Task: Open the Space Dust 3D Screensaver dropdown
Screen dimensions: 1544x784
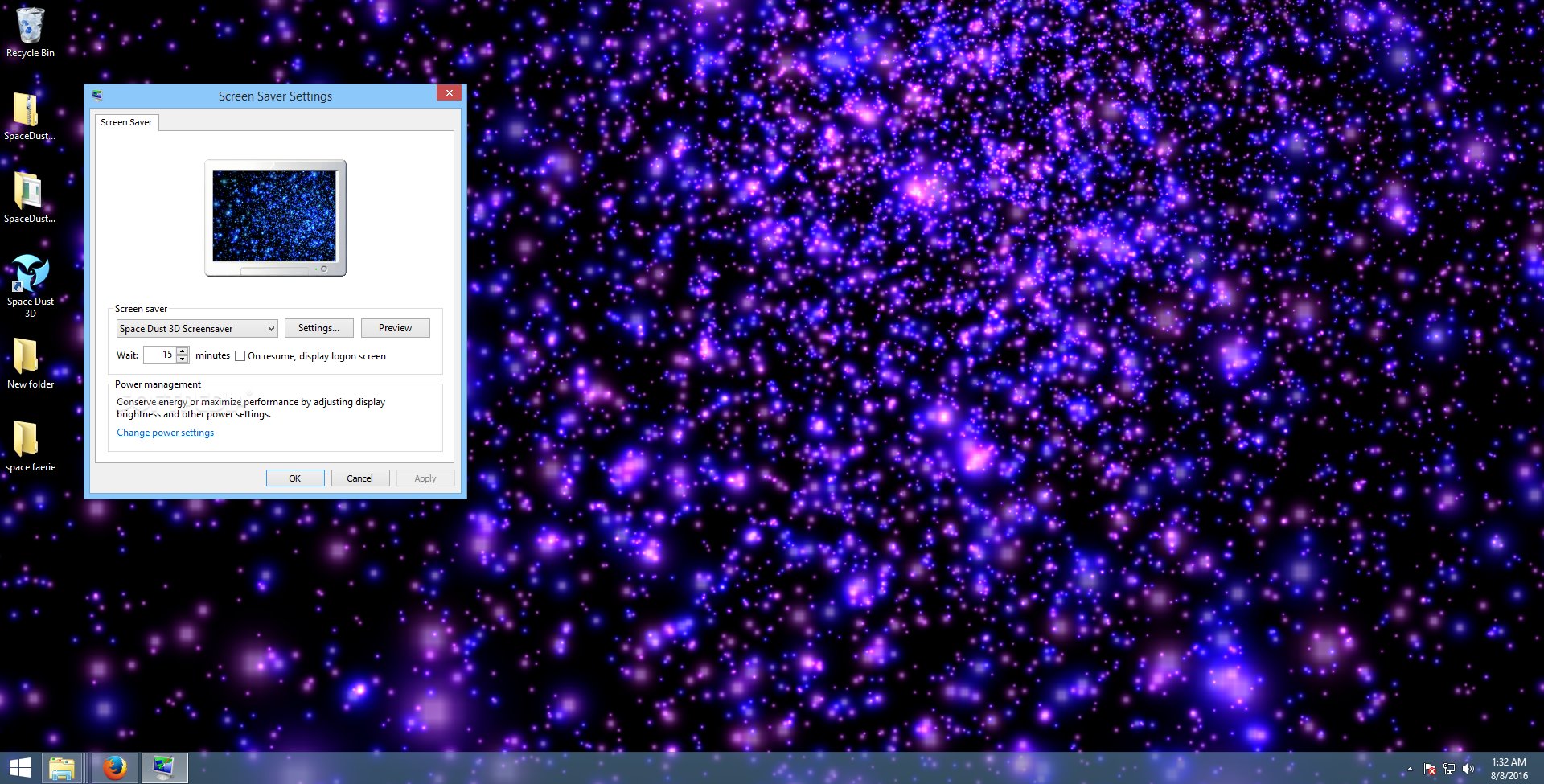Action: pos(197,328)
